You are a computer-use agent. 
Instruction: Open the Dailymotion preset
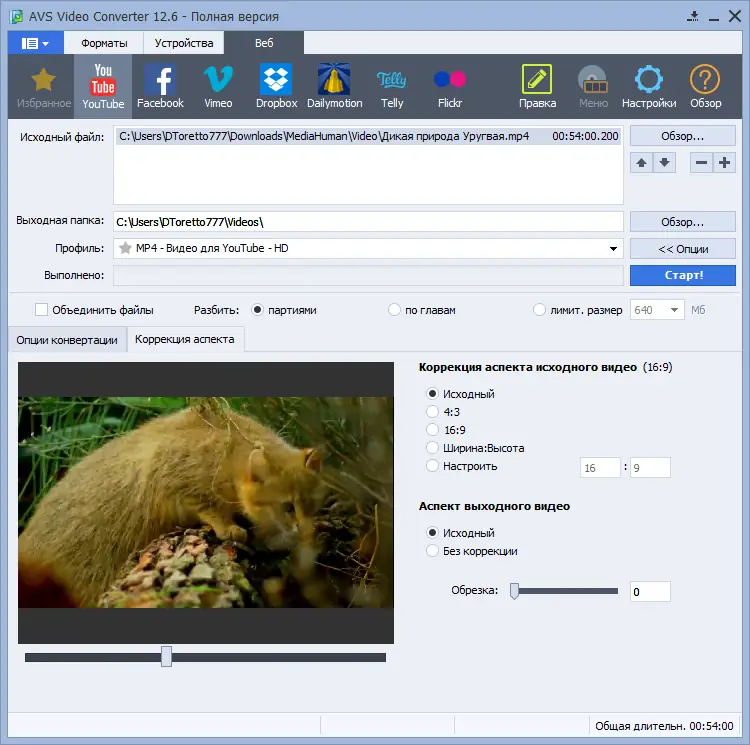[x=333, y=86]
